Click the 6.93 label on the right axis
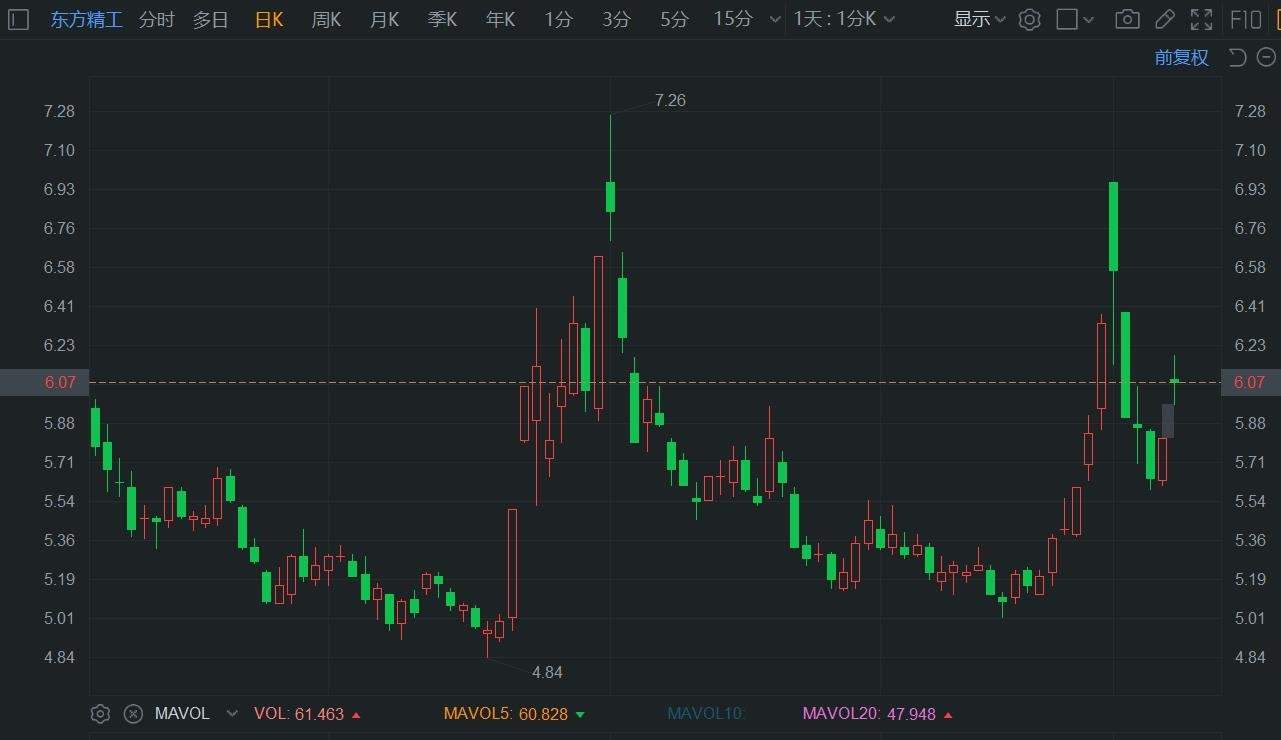This screenshot has width=1281, height=740. 1250,189
